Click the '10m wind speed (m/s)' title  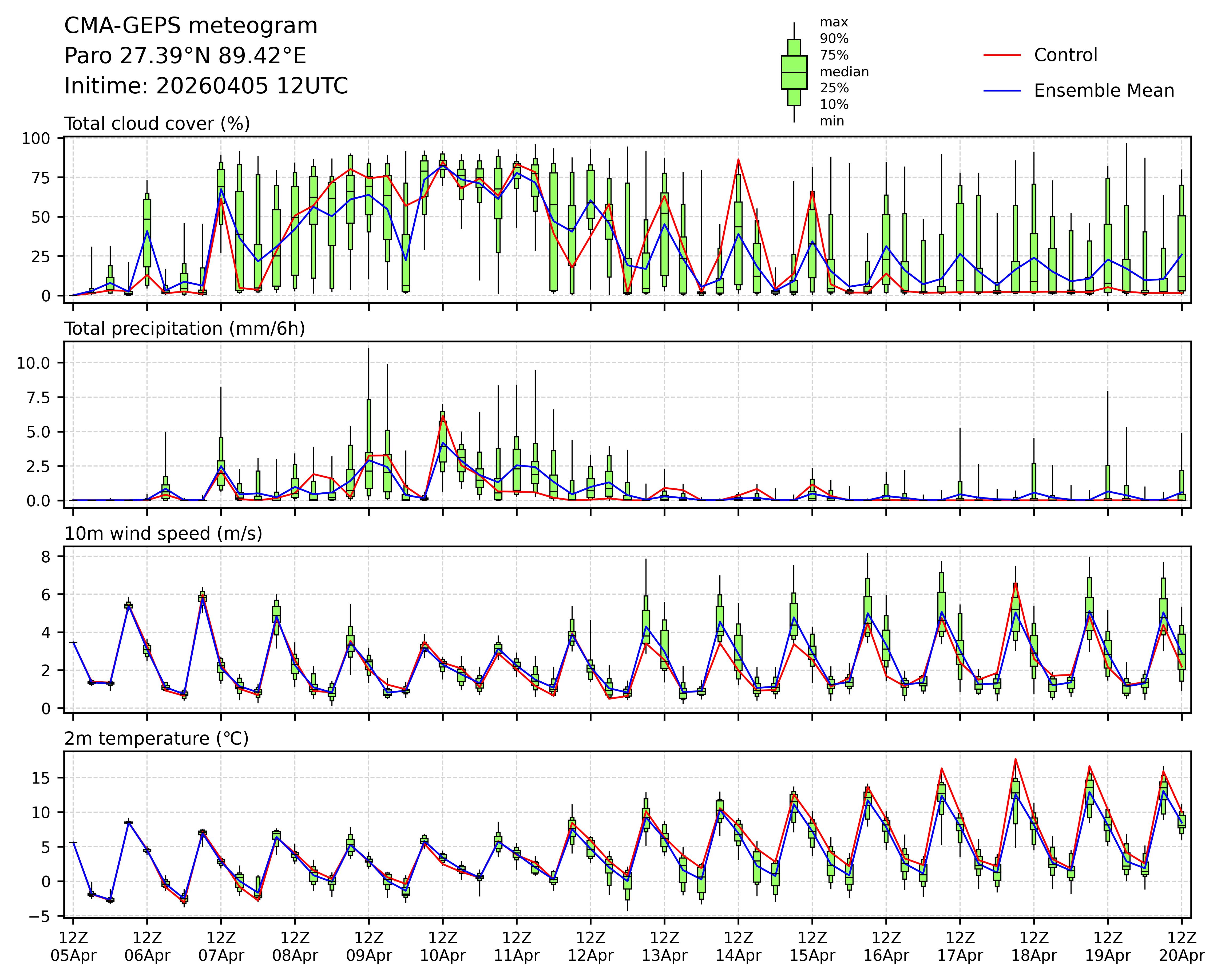pyautogui.click(x=163, y=534)
